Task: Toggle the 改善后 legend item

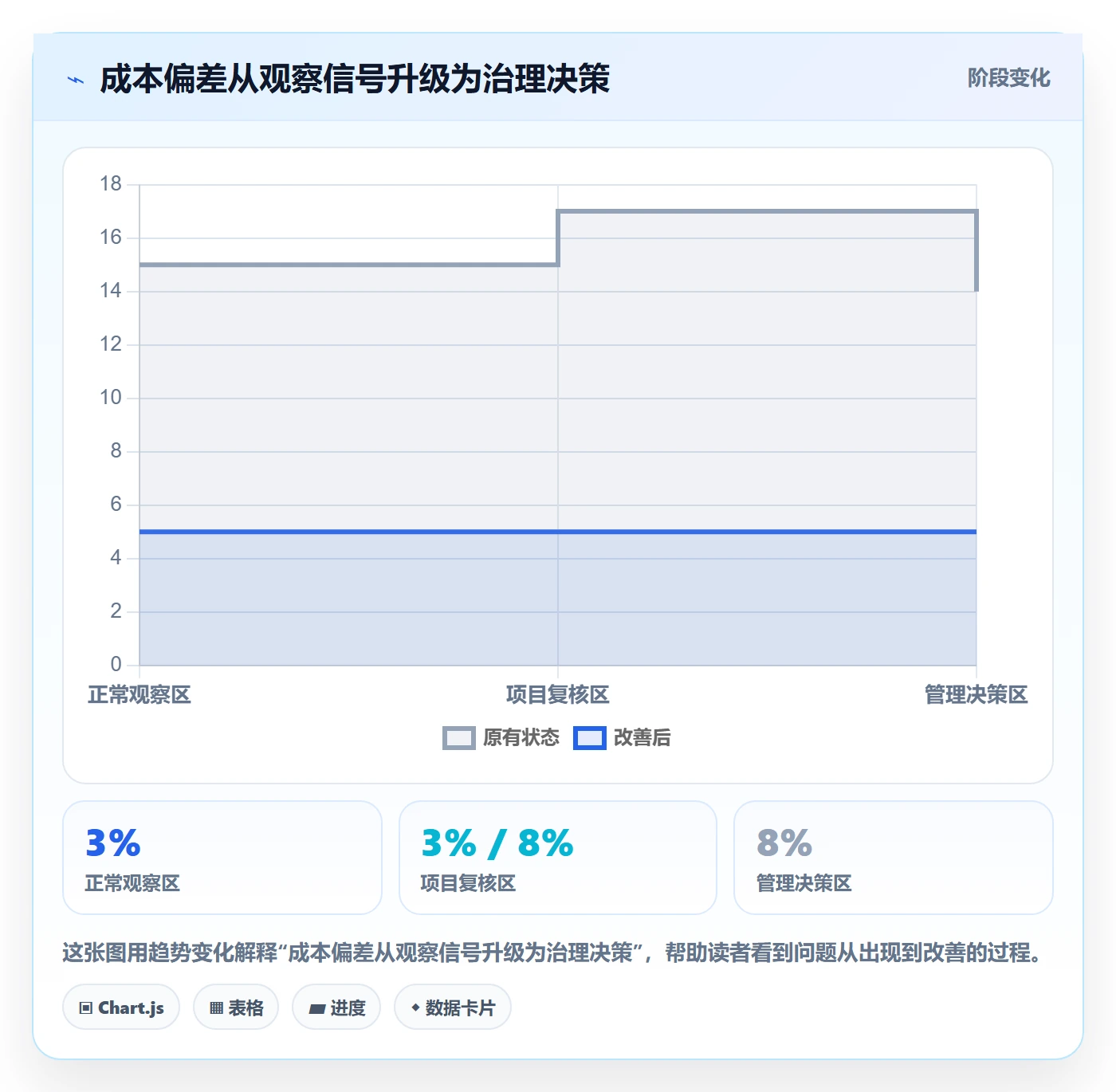Action: (622, 738)
